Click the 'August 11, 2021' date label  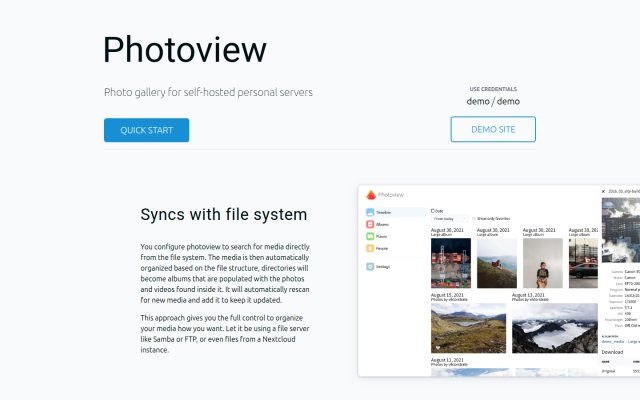[x=447, y=360]
